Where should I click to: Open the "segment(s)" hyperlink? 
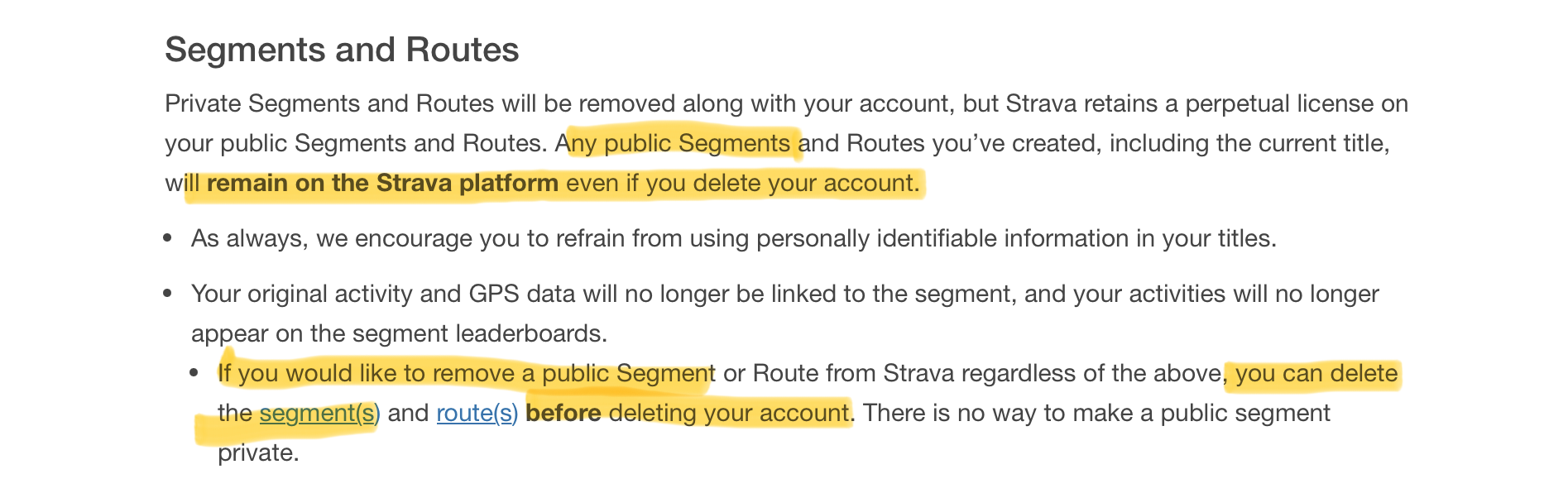coord(319,413)
